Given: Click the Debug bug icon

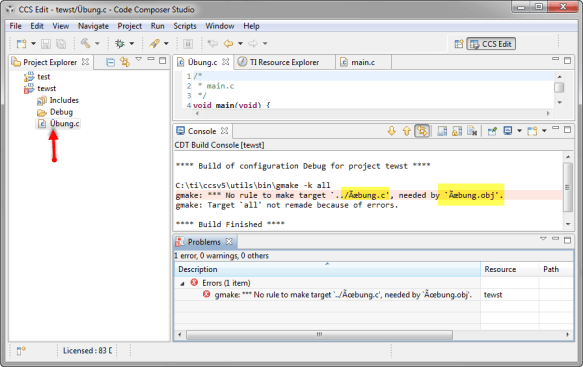Looking at the screenshot, I should 120,44.
